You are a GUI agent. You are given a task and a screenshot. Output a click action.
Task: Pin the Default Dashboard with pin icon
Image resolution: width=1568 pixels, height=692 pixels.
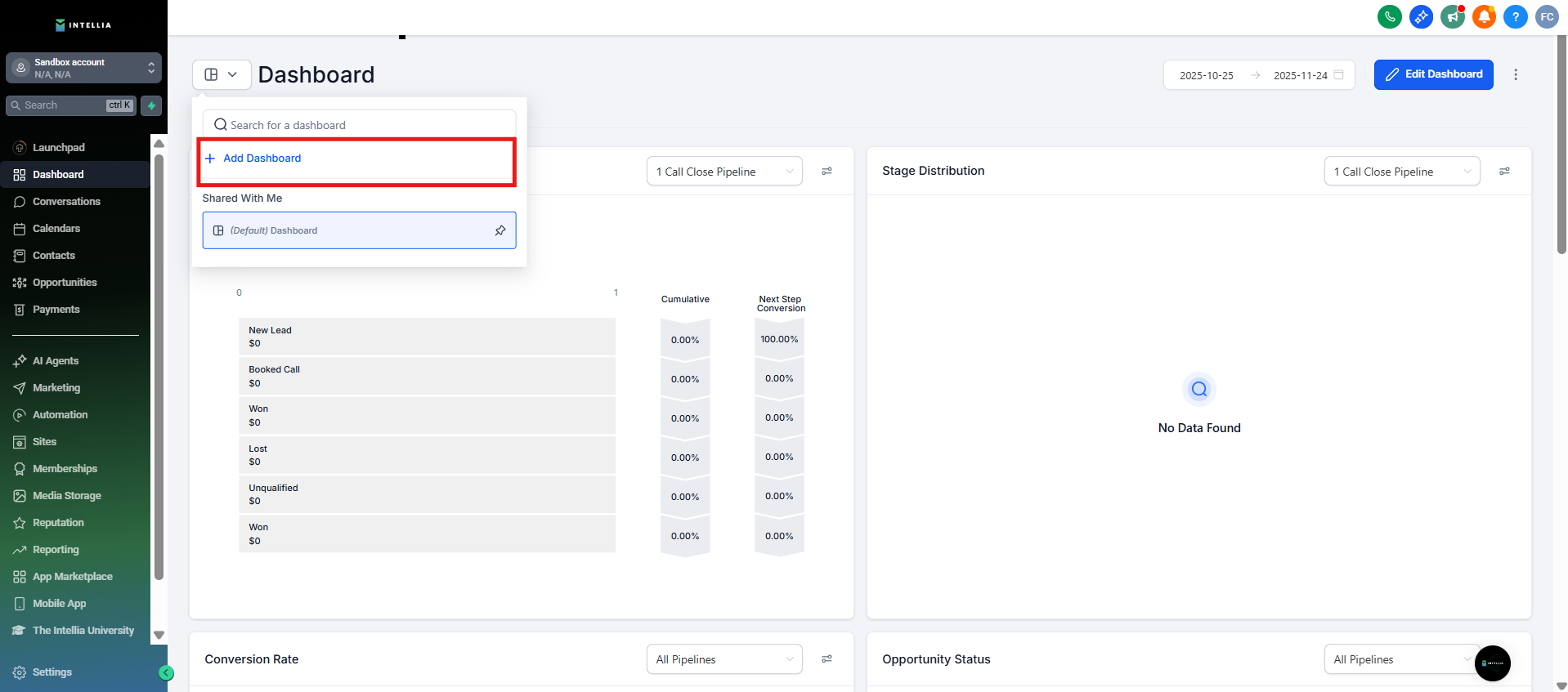tap(500, 230)
